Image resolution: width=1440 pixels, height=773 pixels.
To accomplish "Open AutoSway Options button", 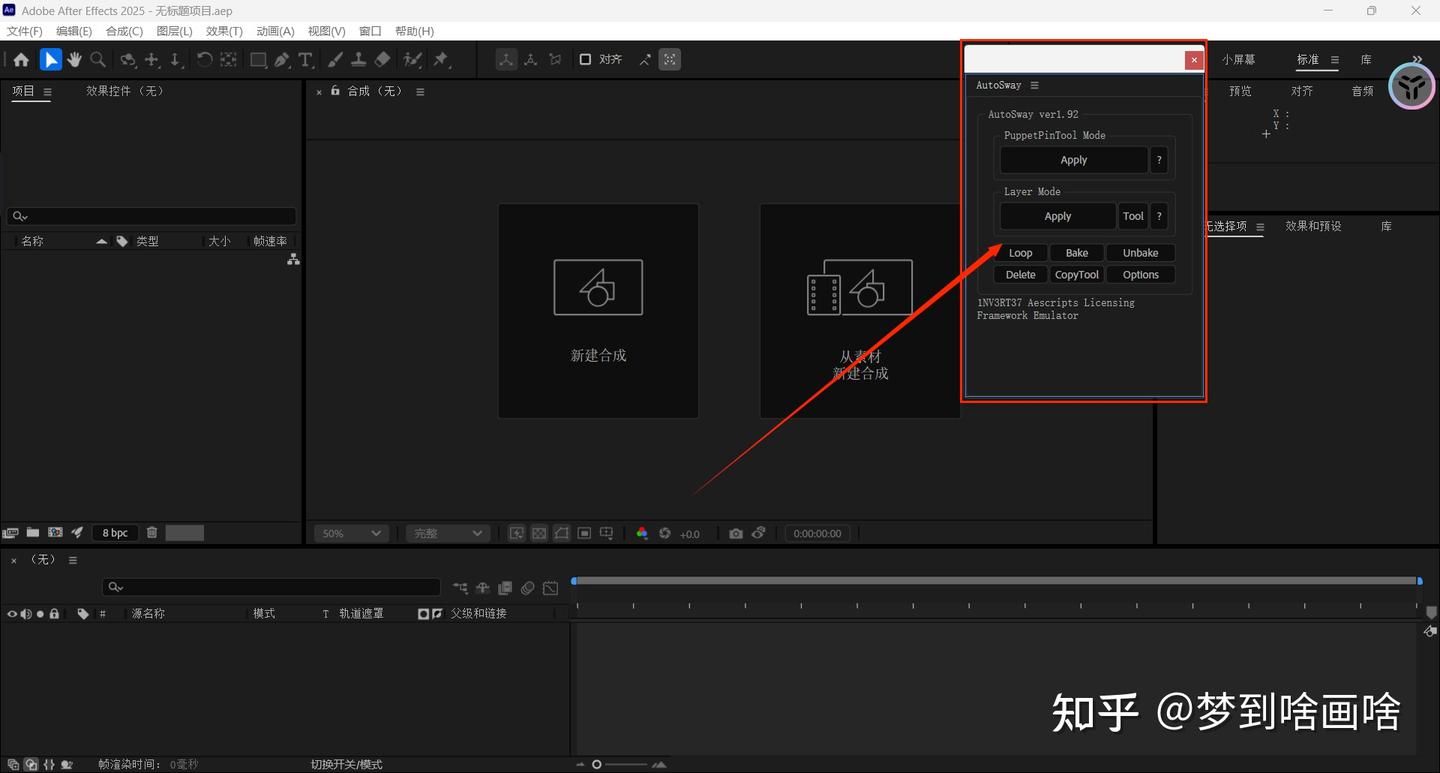I will (1141, 275).
